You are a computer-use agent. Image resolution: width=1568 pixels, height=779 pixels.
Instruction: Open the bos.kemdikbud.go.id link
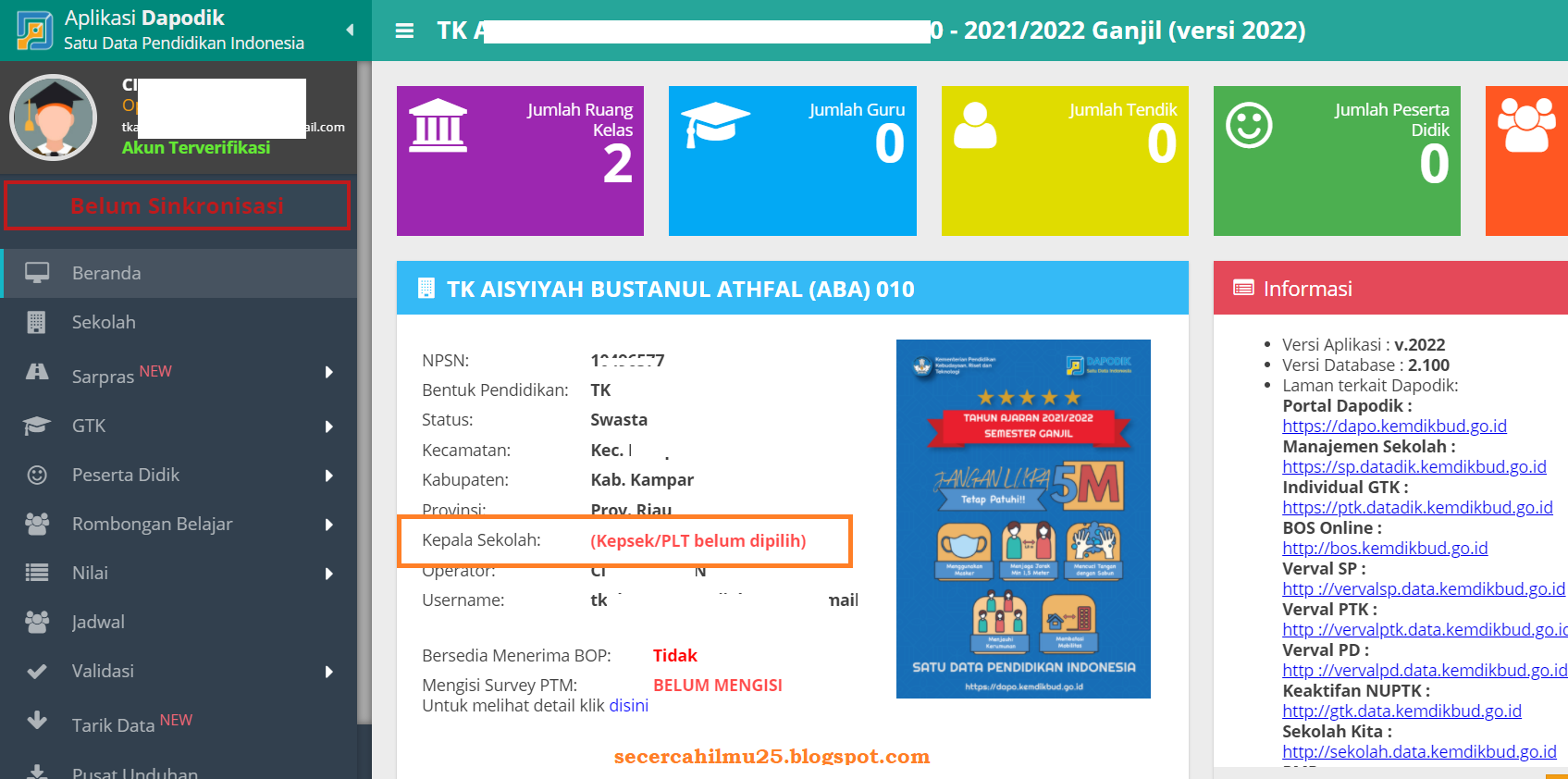[1385, 548]
